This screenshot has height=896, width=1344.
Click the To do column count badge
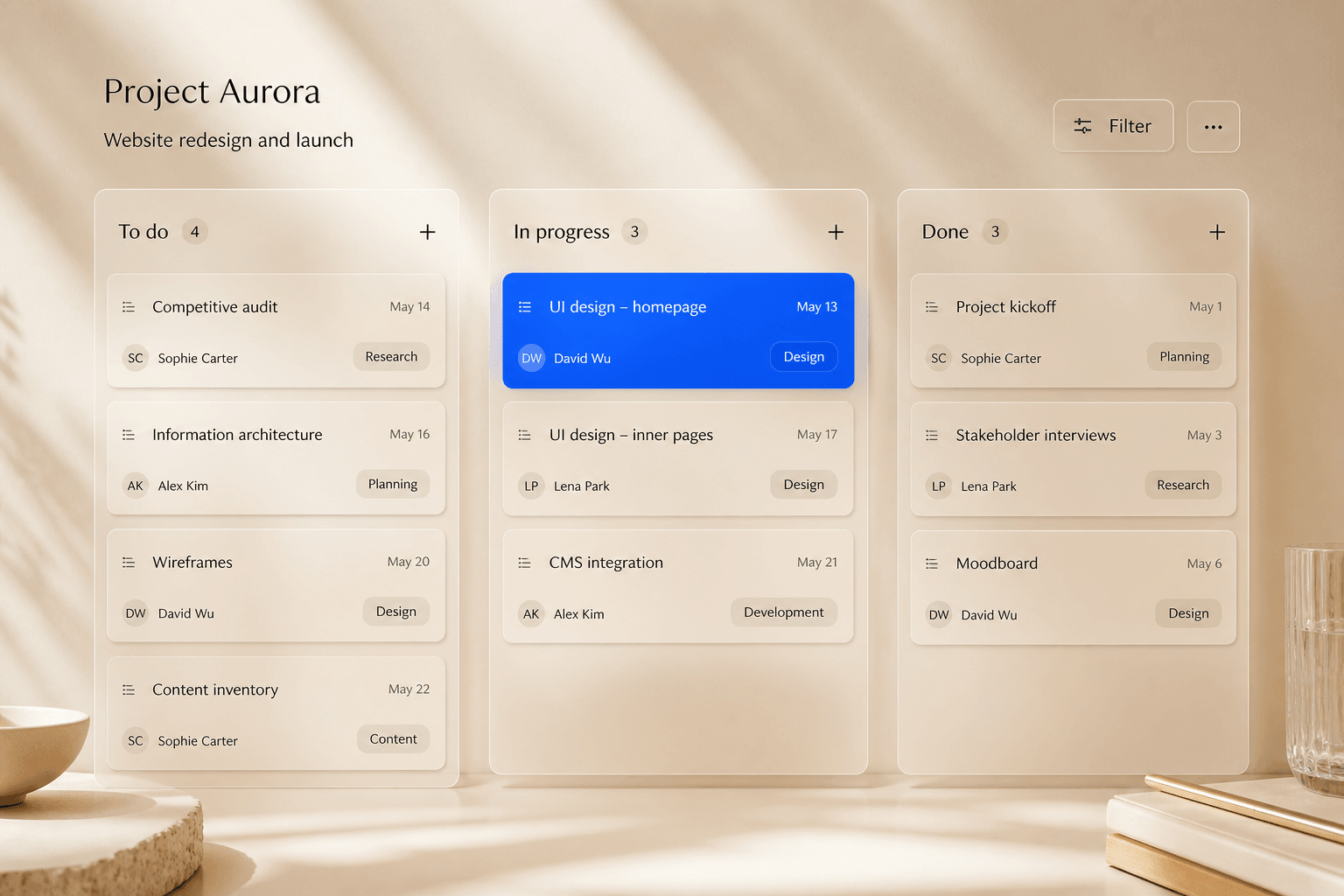point(194,232)
